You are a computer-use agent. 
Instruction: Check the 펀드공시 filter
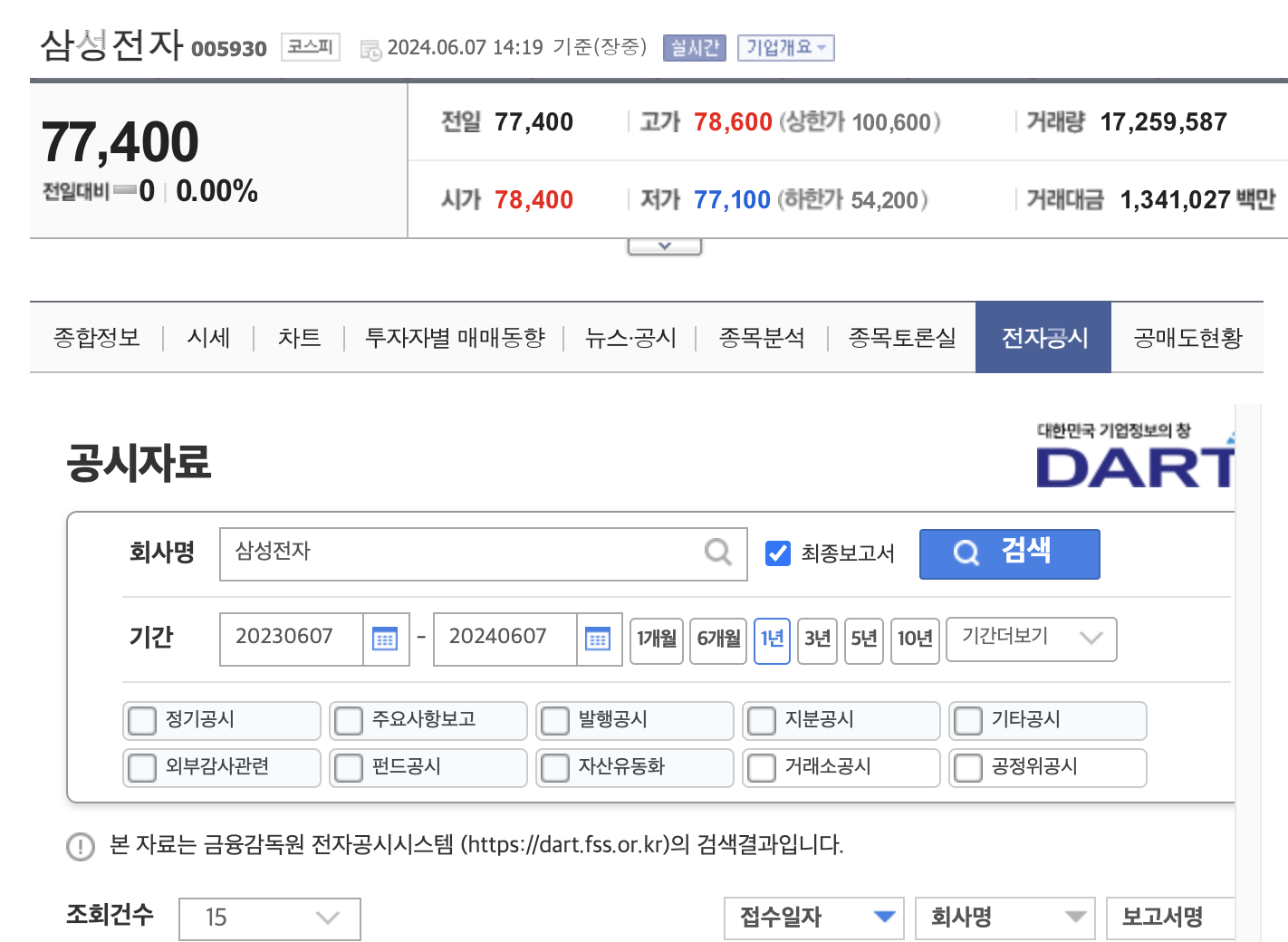(349, 768)
